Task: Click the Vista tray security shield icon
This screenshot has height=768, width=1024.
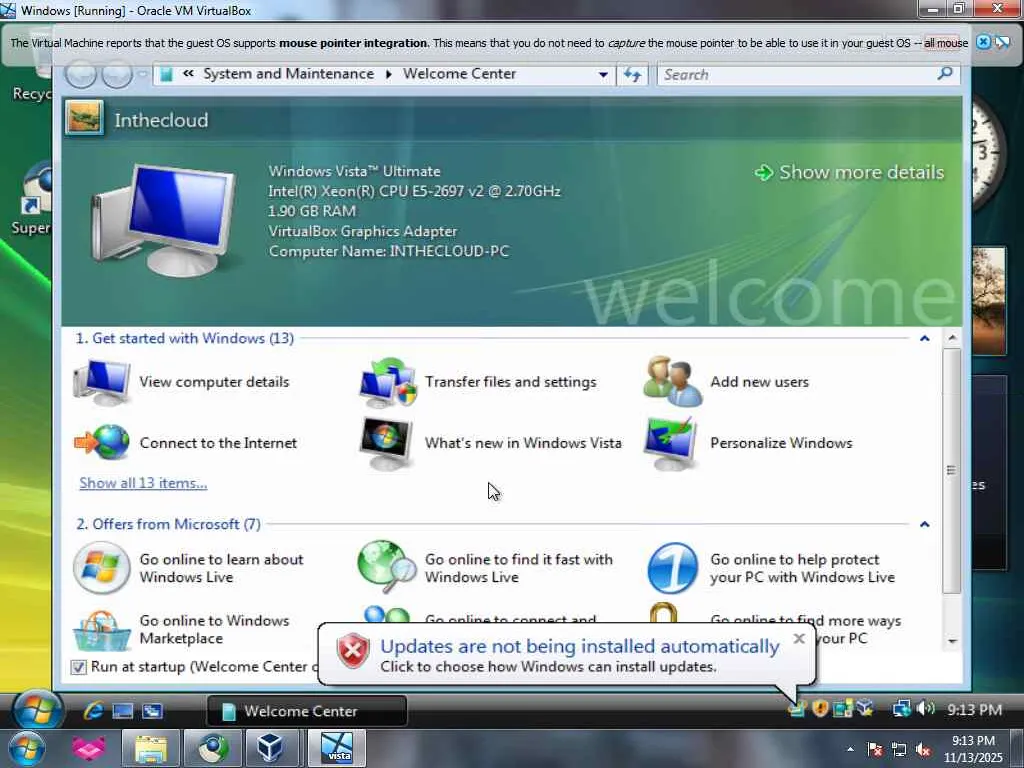Action: [820, 709]
